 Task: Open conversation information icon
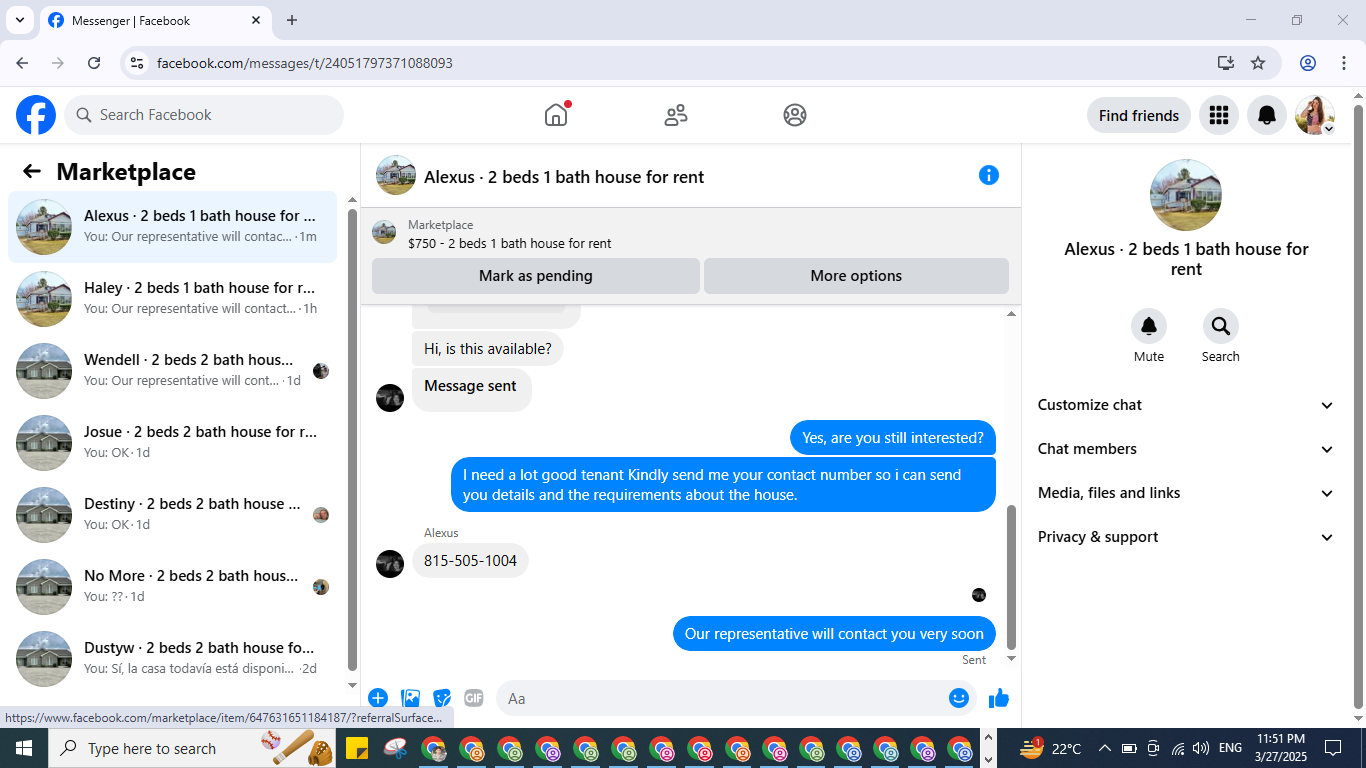coord(989,175)
